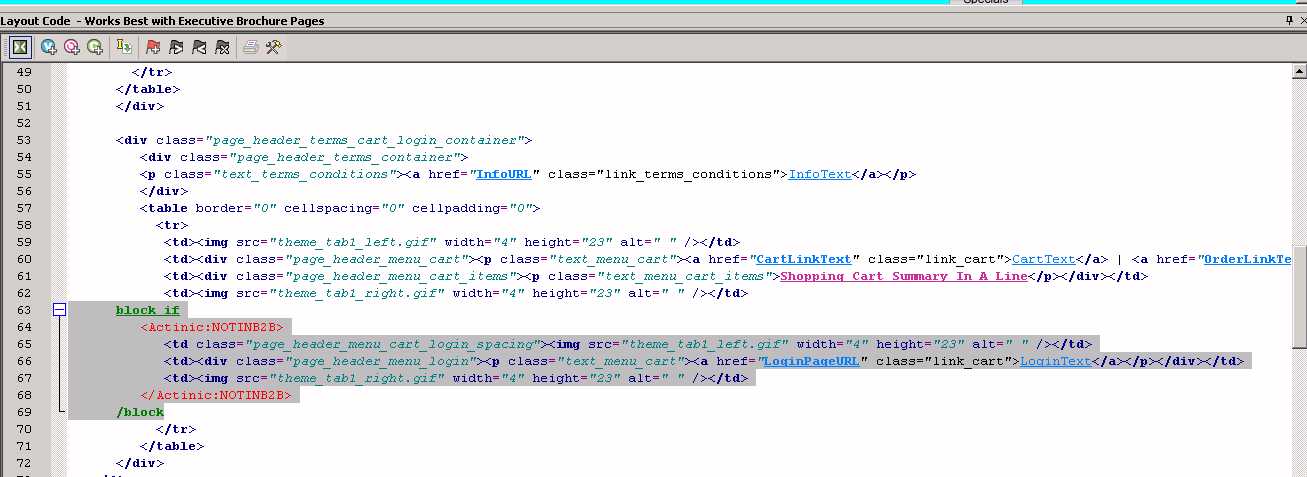Go to next bookmark flag icon
Viewport: 1307px width, 477px height.
[176, 46]
